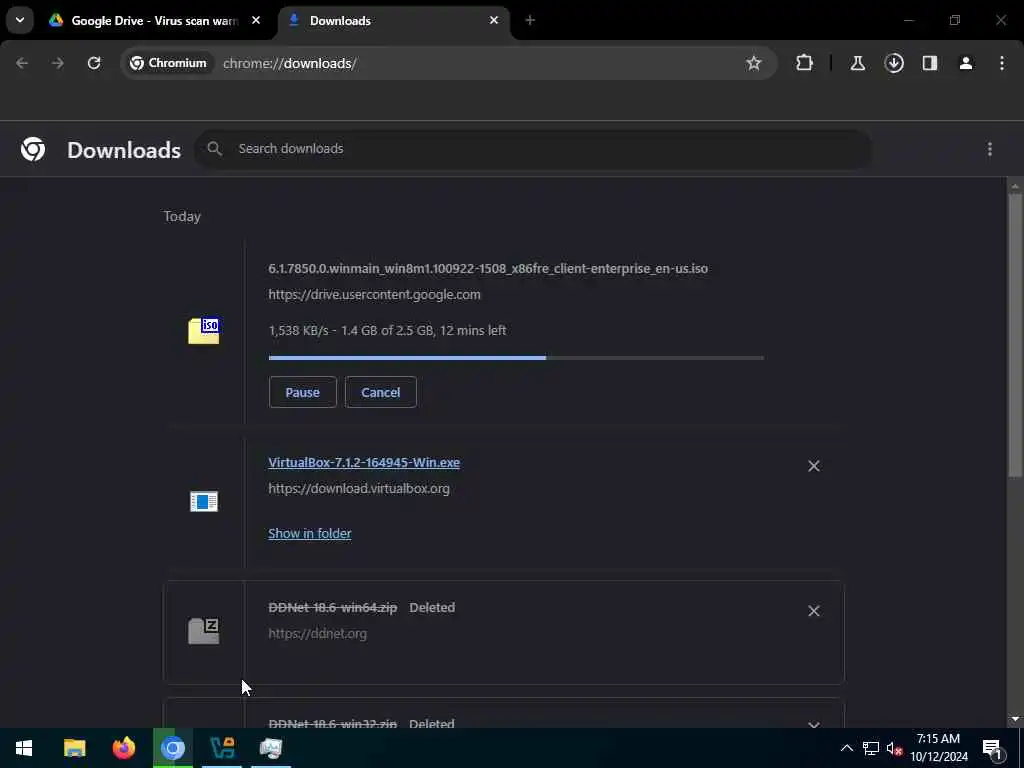Screen dimensions: 1024x768
Task: Open the Downloads page more actions menu
Action: coord(990,150)
